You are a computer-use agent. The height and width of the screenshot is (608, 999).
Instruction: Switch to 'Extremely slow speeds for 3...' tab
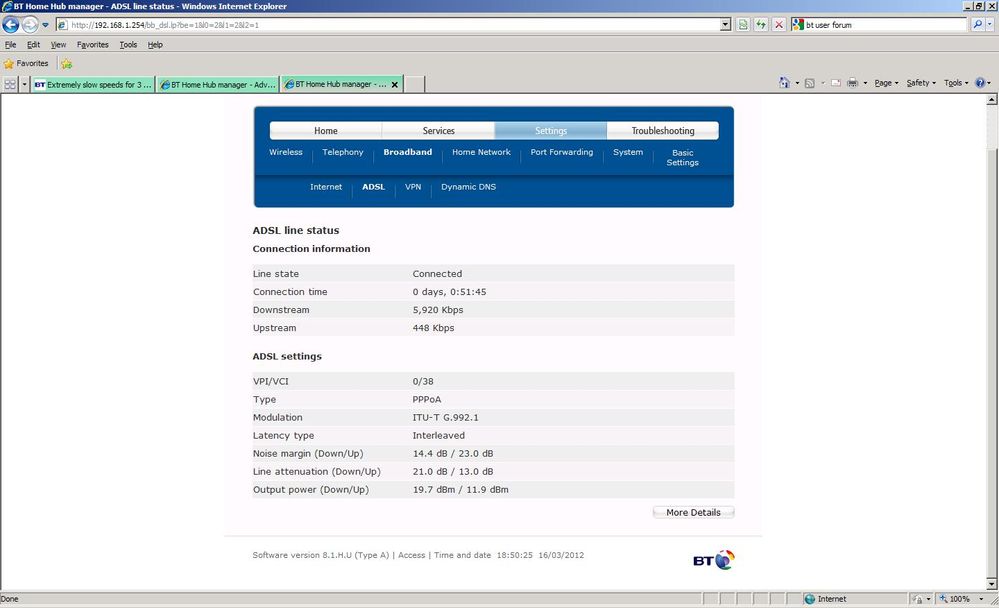93,84
